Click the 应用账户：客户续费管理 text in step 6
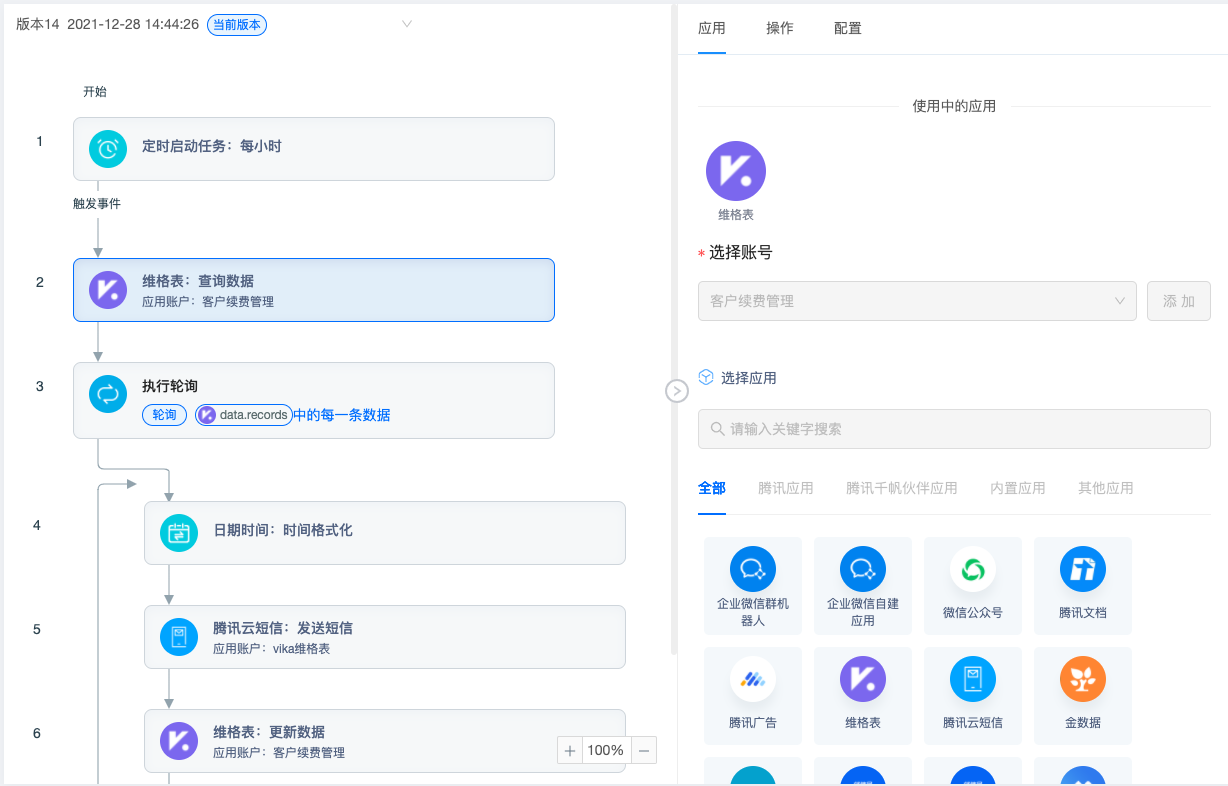Viewport: 1228px width, 786px height. tap(279, 753)
